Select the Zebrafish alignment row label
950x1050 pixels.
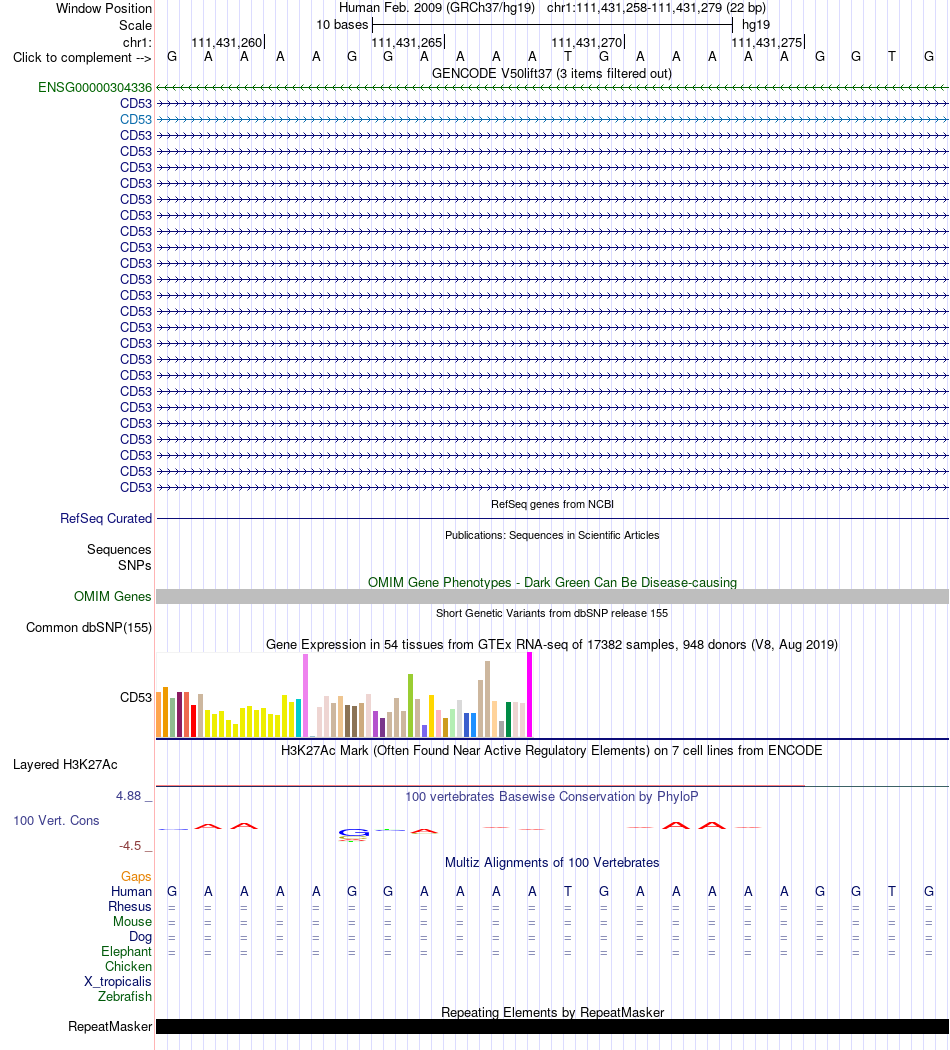pos(125,996)
